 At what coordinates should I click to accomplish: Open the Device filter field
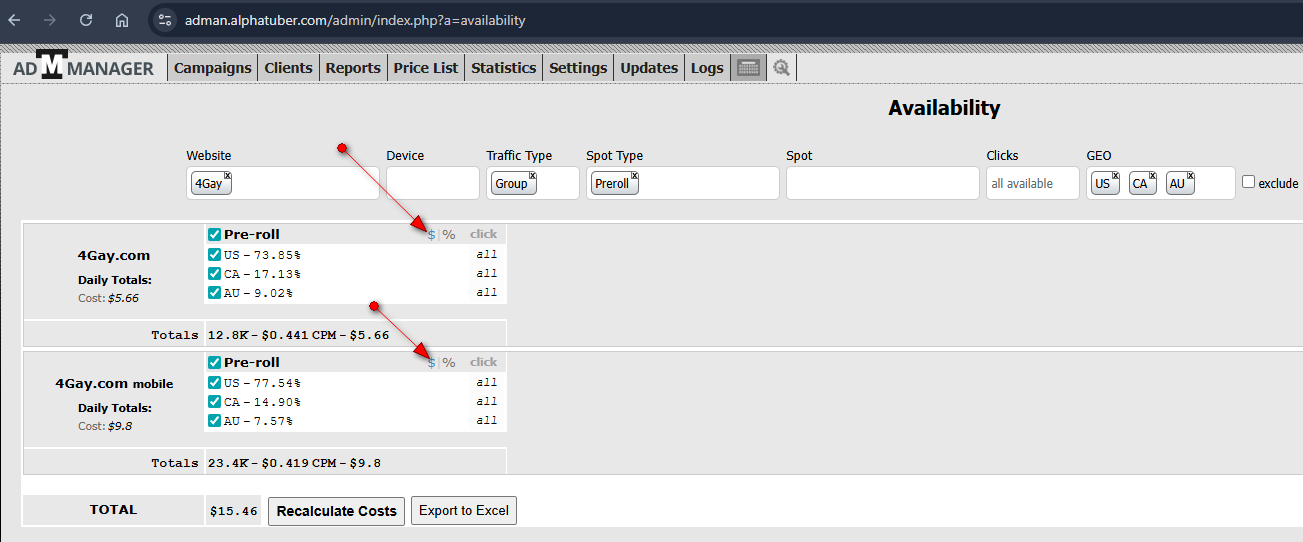[433, 183]
